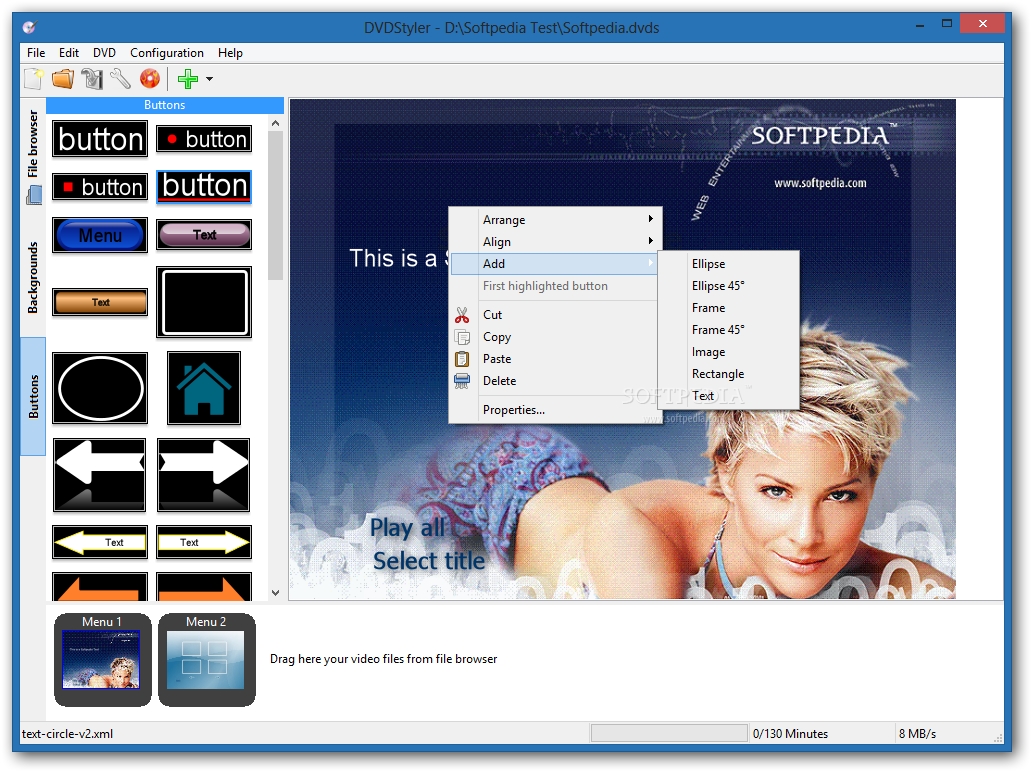Add an Image from the submenu
The width and height of the screenshot is (1032, 772).
(x=729, y=352)
